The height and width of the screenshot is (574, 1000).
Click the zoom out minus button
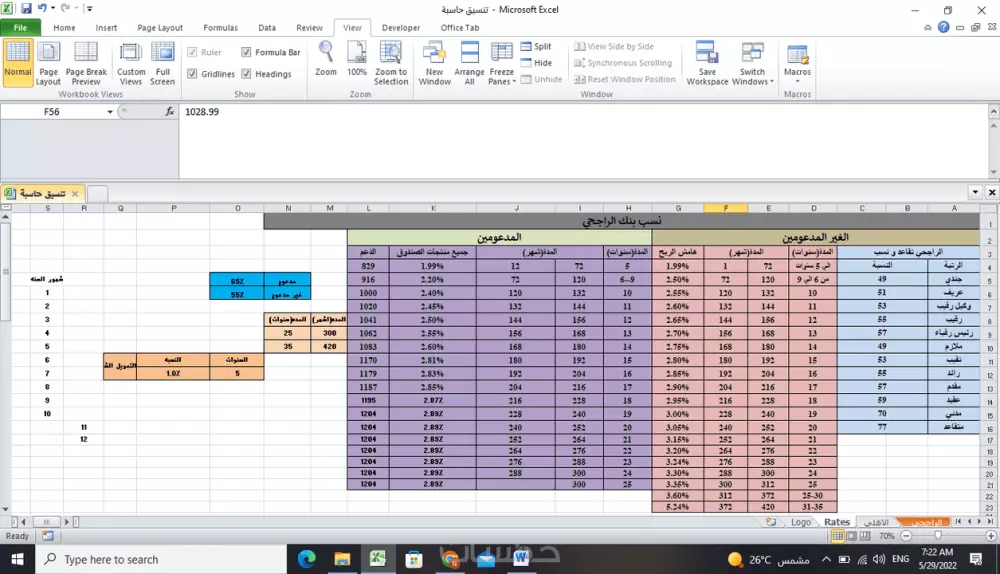coord(906,536)
